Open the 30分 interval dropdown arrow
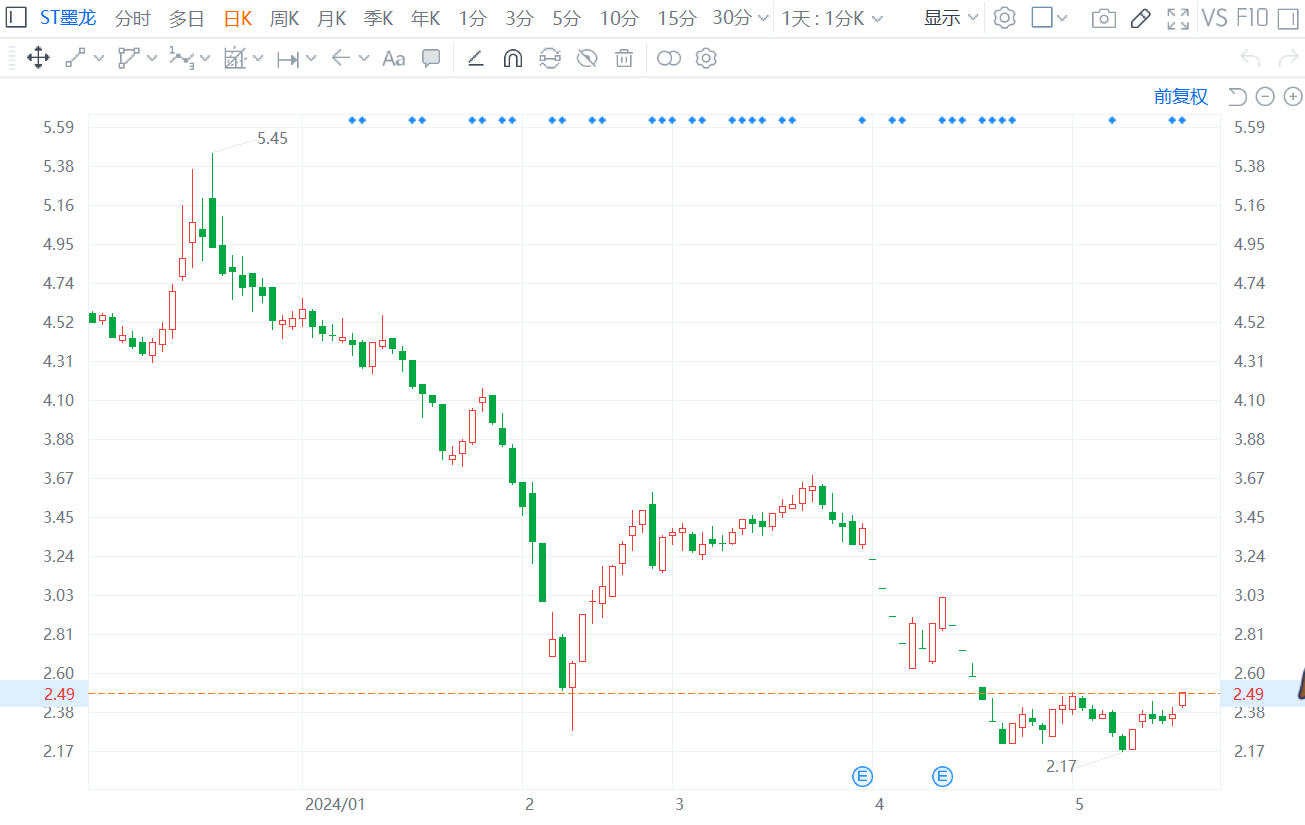The width and height of the screenshot is (1305, 825). click(764, 18)
